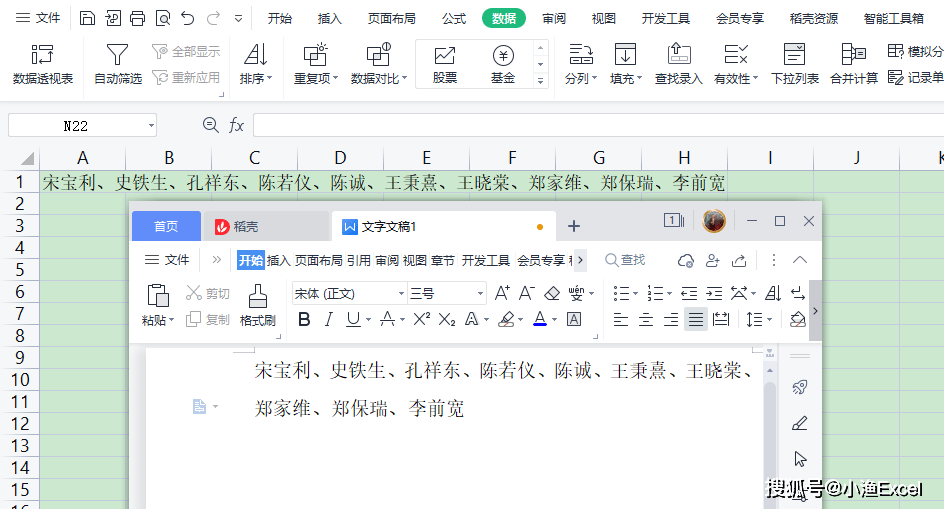Screen dimensions: 944x509
Task: Apply the text highlight color in Writer
Action: pyautogui.click(x=506, y=319)
